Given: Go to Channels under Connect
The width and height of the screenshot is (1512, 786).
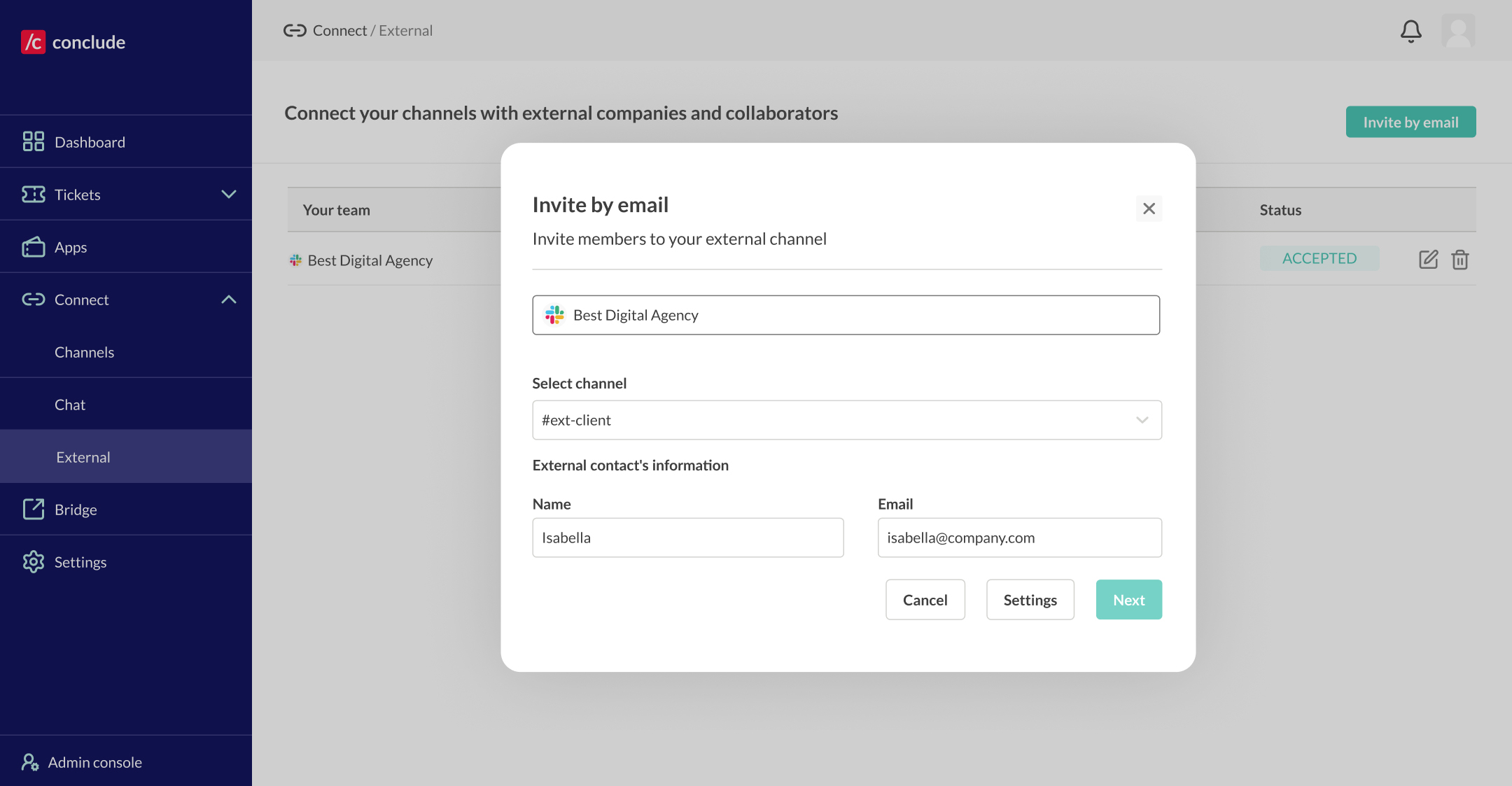Looking at the screenshot, I should coord(126,352).
